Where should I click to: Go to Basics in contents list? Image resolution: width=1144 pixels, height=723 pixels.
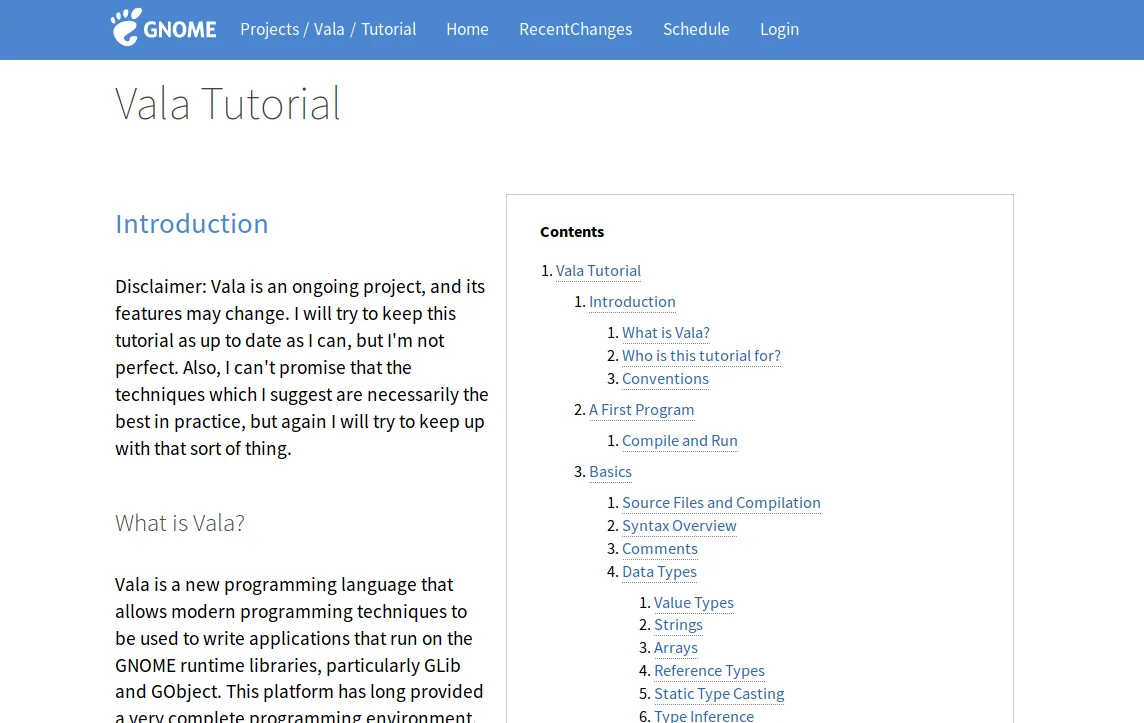pos(610,472)
